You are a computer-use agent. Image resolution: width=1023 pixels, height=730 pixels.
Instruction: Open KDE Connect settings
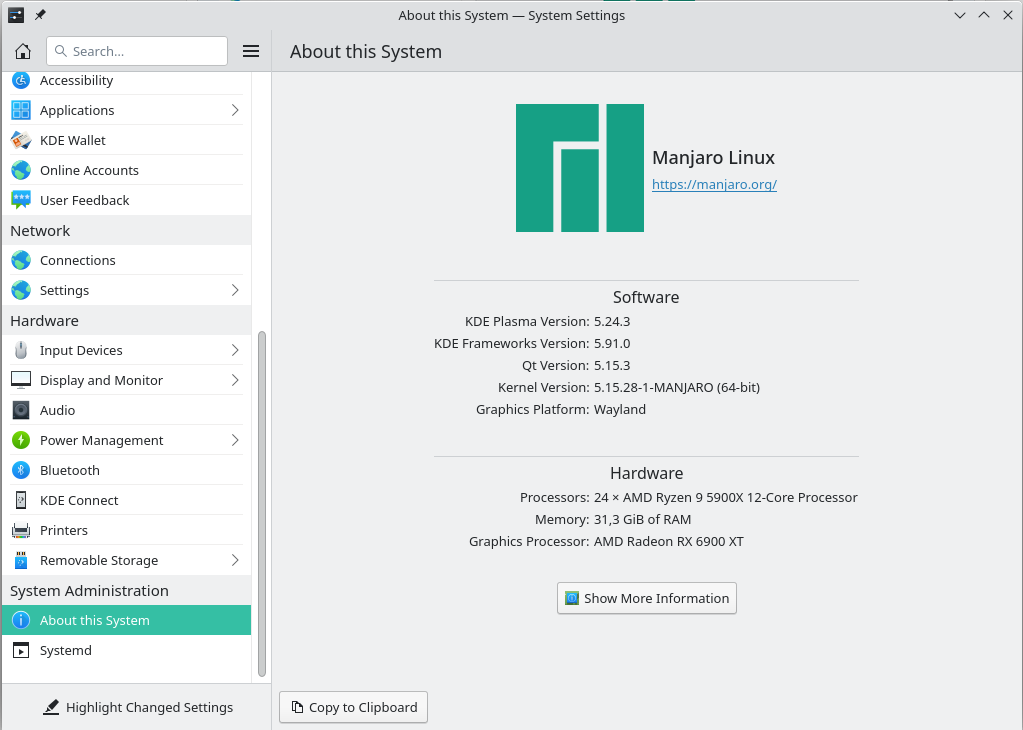tap(127, 500)
